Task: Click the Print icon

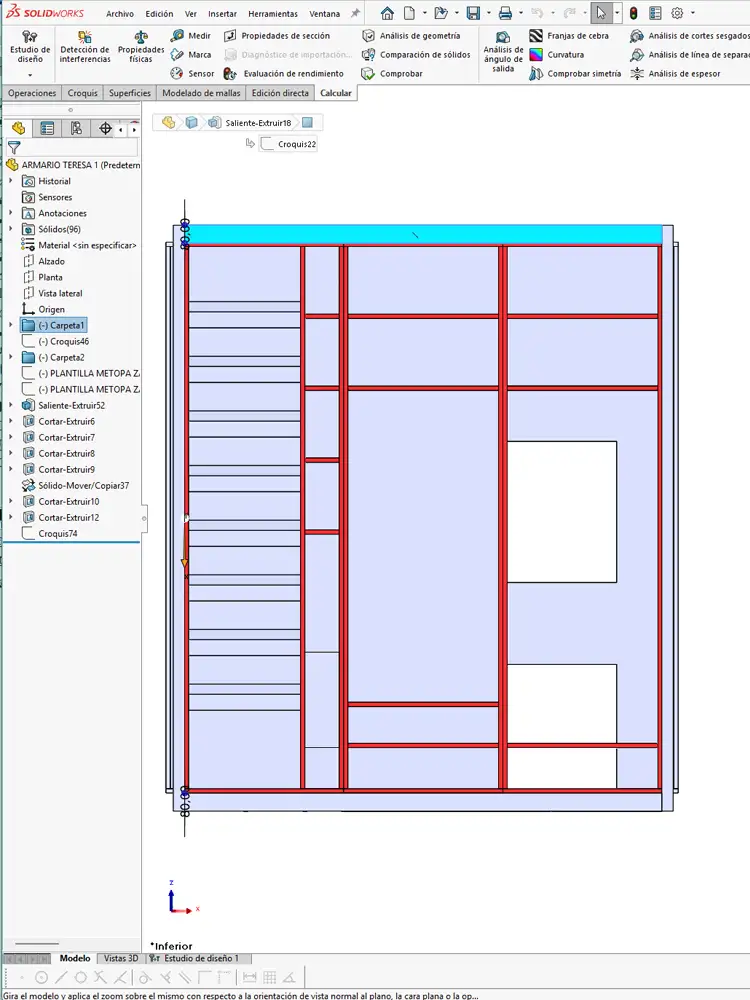Action: tap(505, 13)
